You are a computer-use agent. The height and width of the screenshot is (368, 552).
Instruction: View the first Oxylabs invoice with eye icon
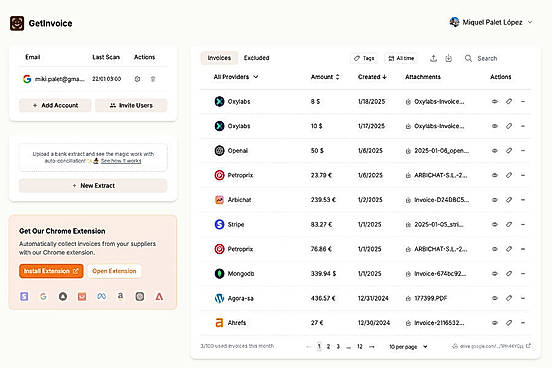tap(495, 101)
